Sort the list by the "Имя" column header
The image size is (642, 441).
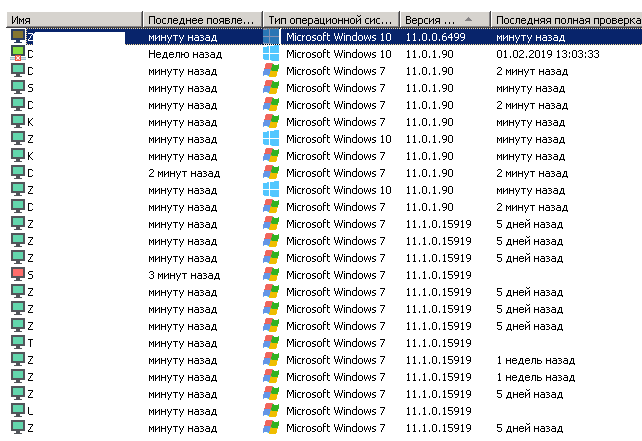point(74,20)
